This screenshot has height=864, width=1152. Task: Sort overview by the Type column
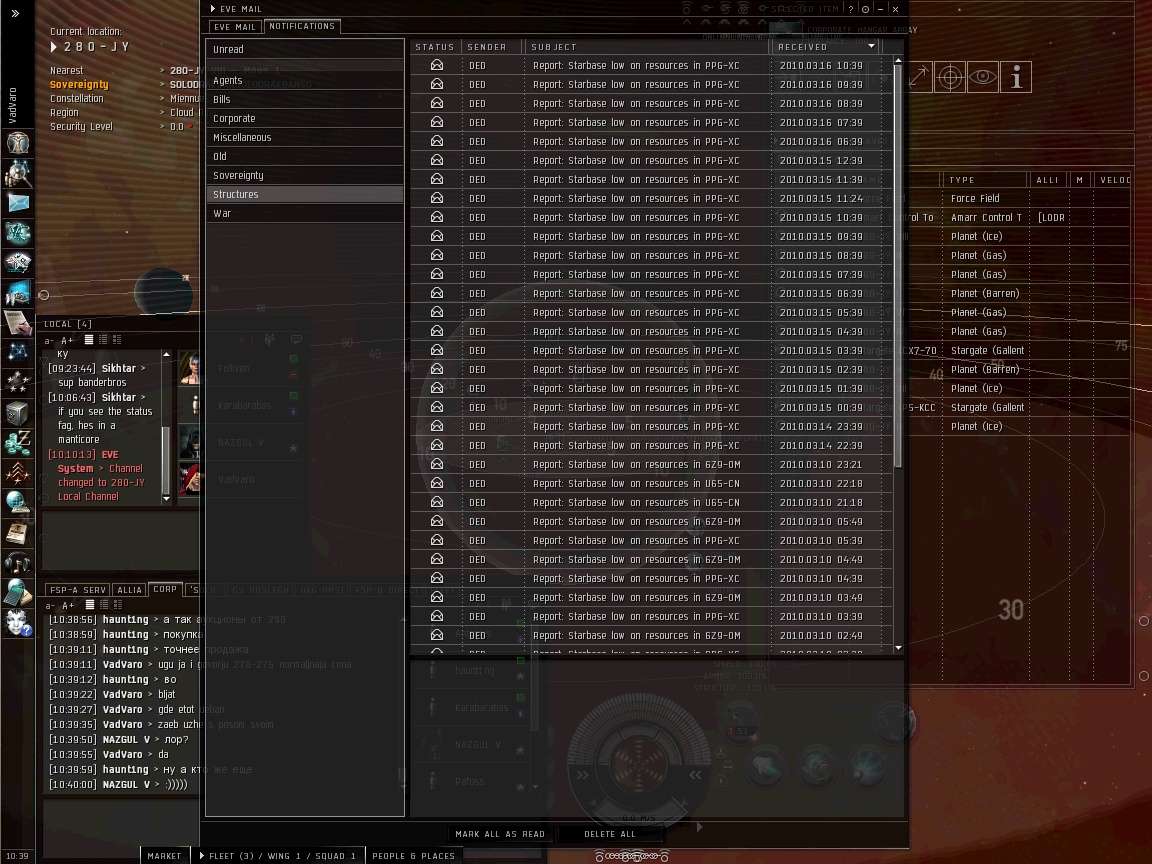pyautogui.click(x=984, y=180)
